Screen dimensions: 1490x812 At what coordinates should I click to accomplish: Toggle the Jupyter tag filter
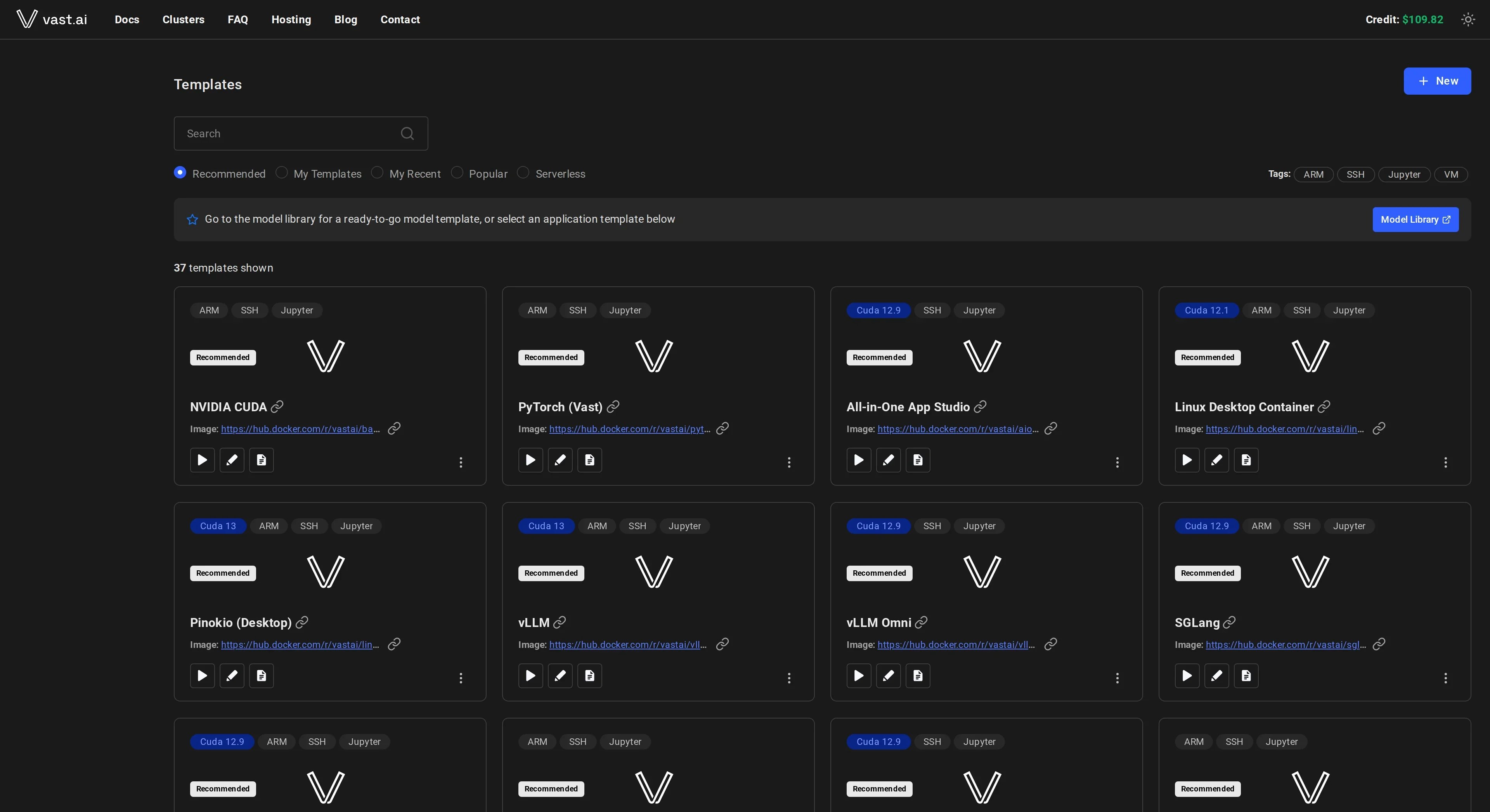click(x=1404, y=175)
